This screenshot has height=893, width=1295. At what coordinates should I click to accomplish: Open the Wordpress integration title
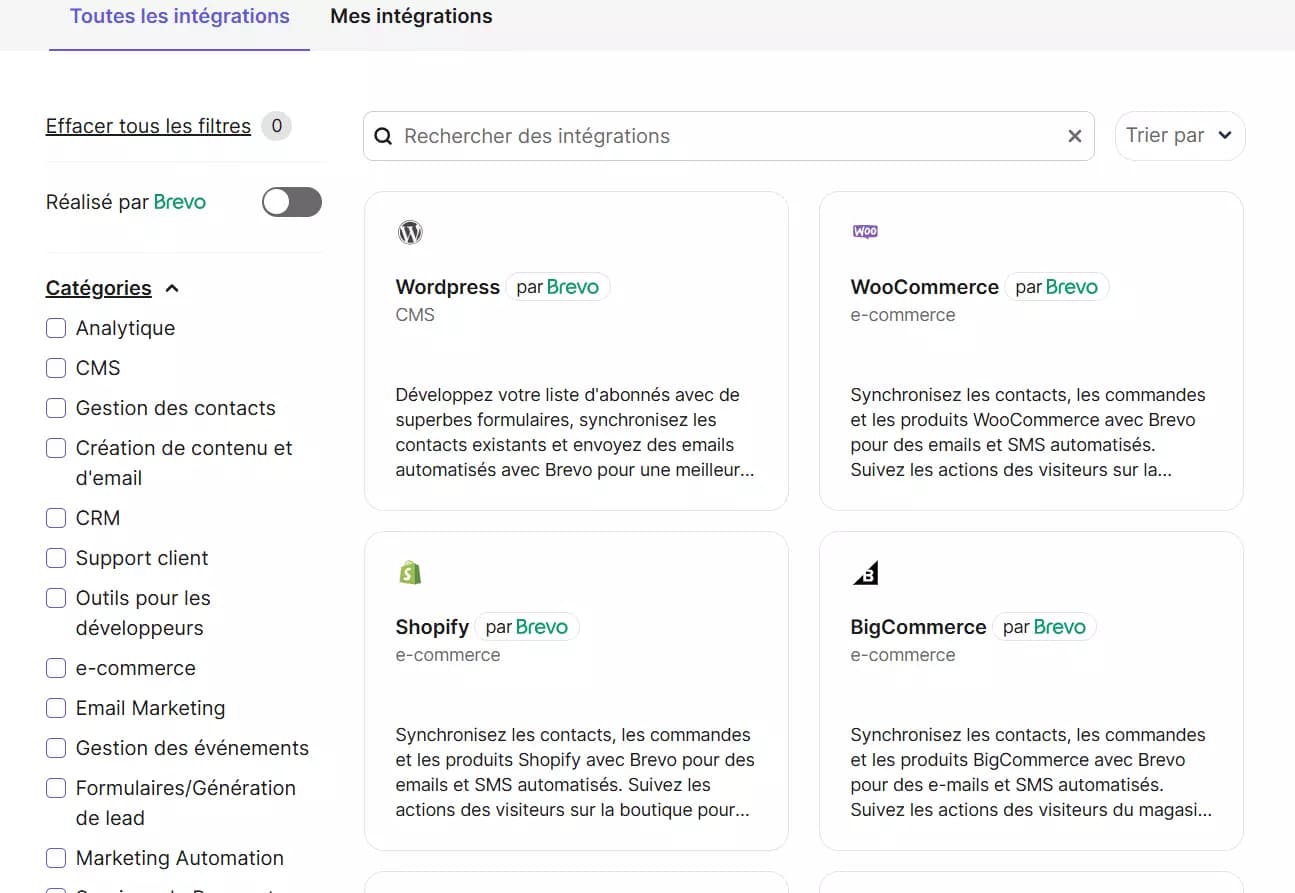pos(448,287)
